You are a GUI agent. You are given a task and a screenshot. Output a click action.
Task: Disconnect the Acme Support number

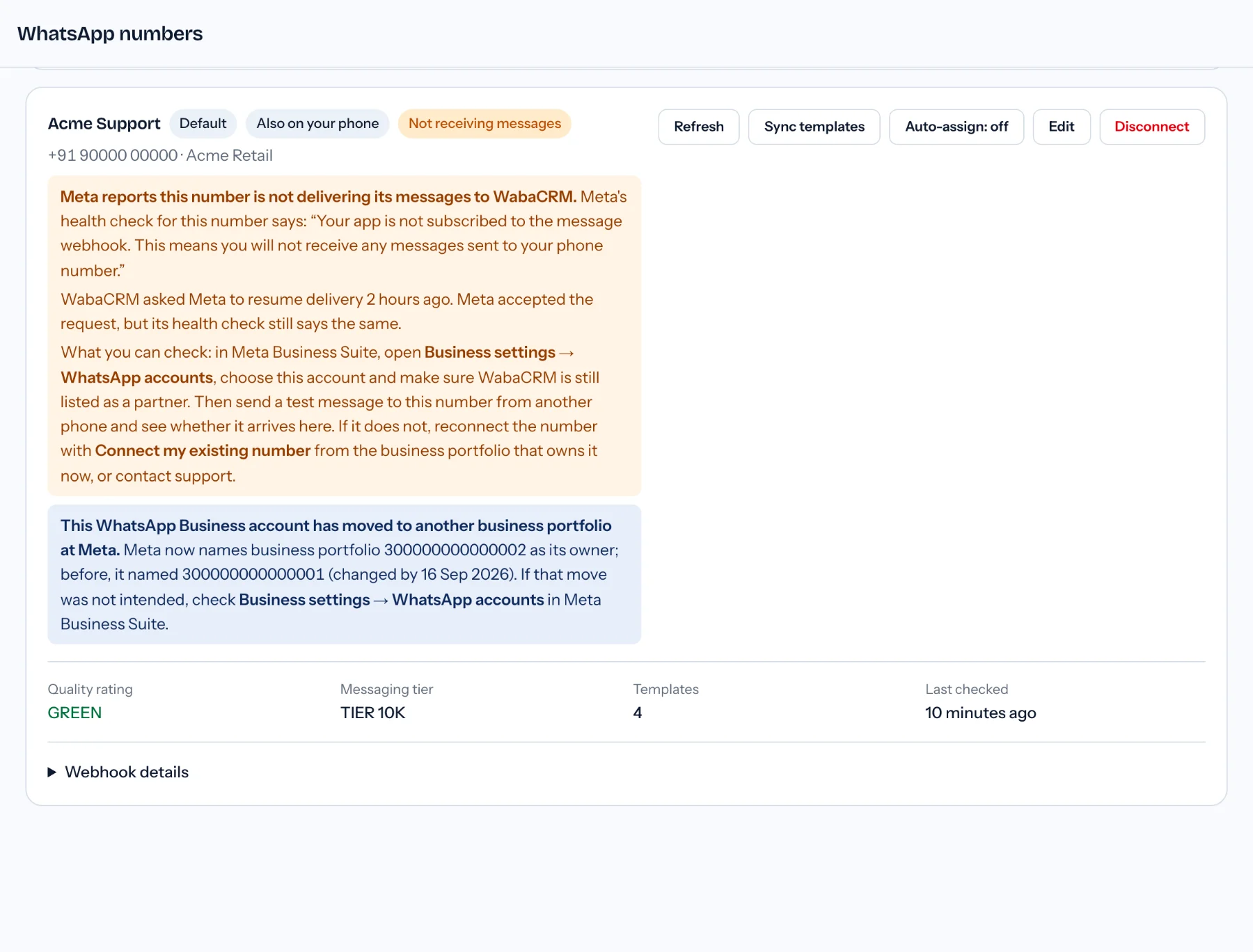pos(1151,127)
